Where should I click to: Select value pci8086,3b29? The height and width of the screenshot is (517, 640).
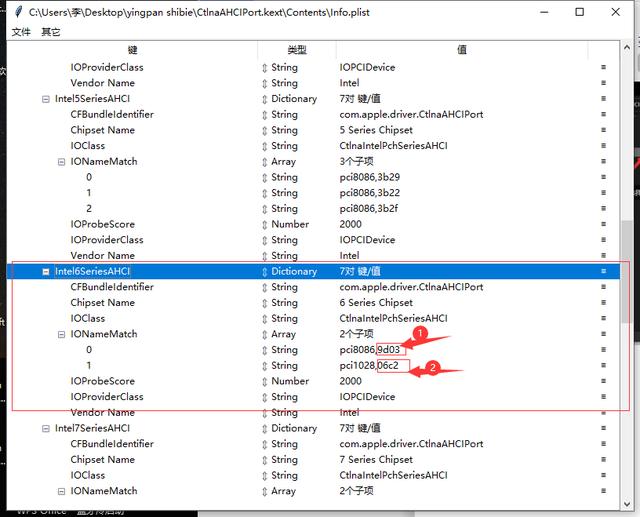click(370, 177)
